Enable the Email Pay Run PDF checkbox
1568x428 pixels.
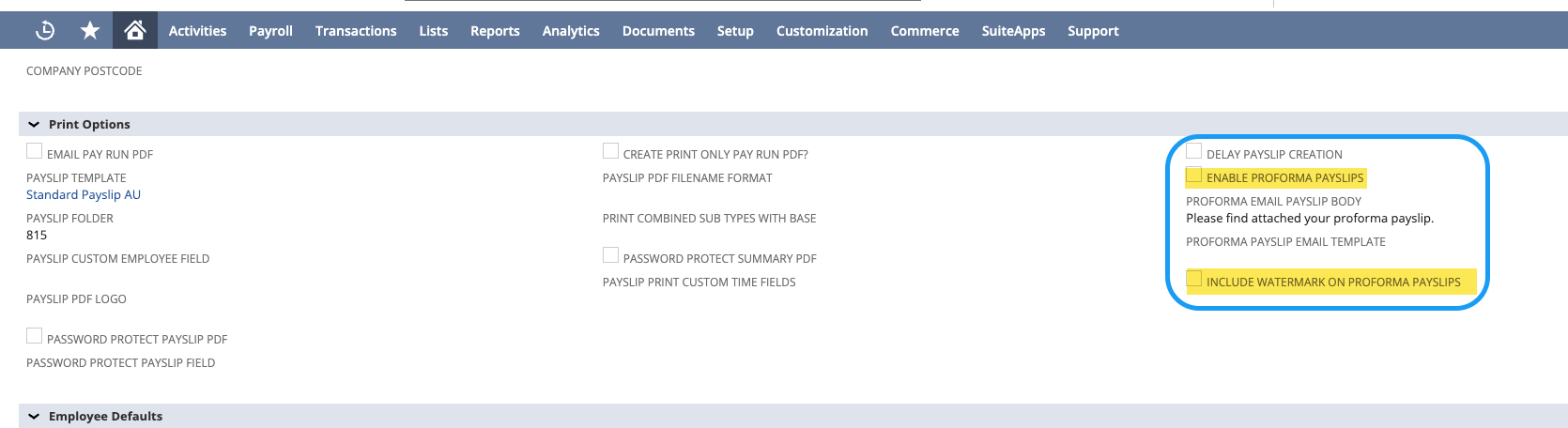[35, 151]
